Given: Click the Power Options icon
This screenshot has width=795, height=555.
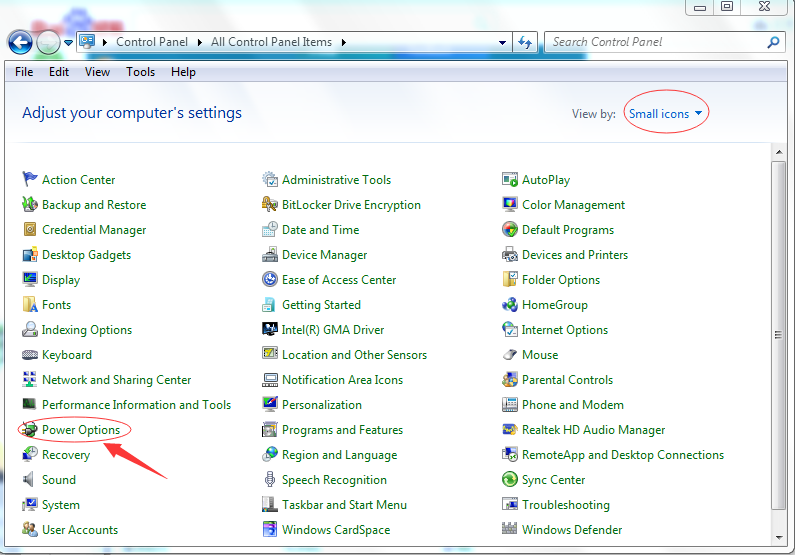Looking at the screenshot, I should (30, 429).
